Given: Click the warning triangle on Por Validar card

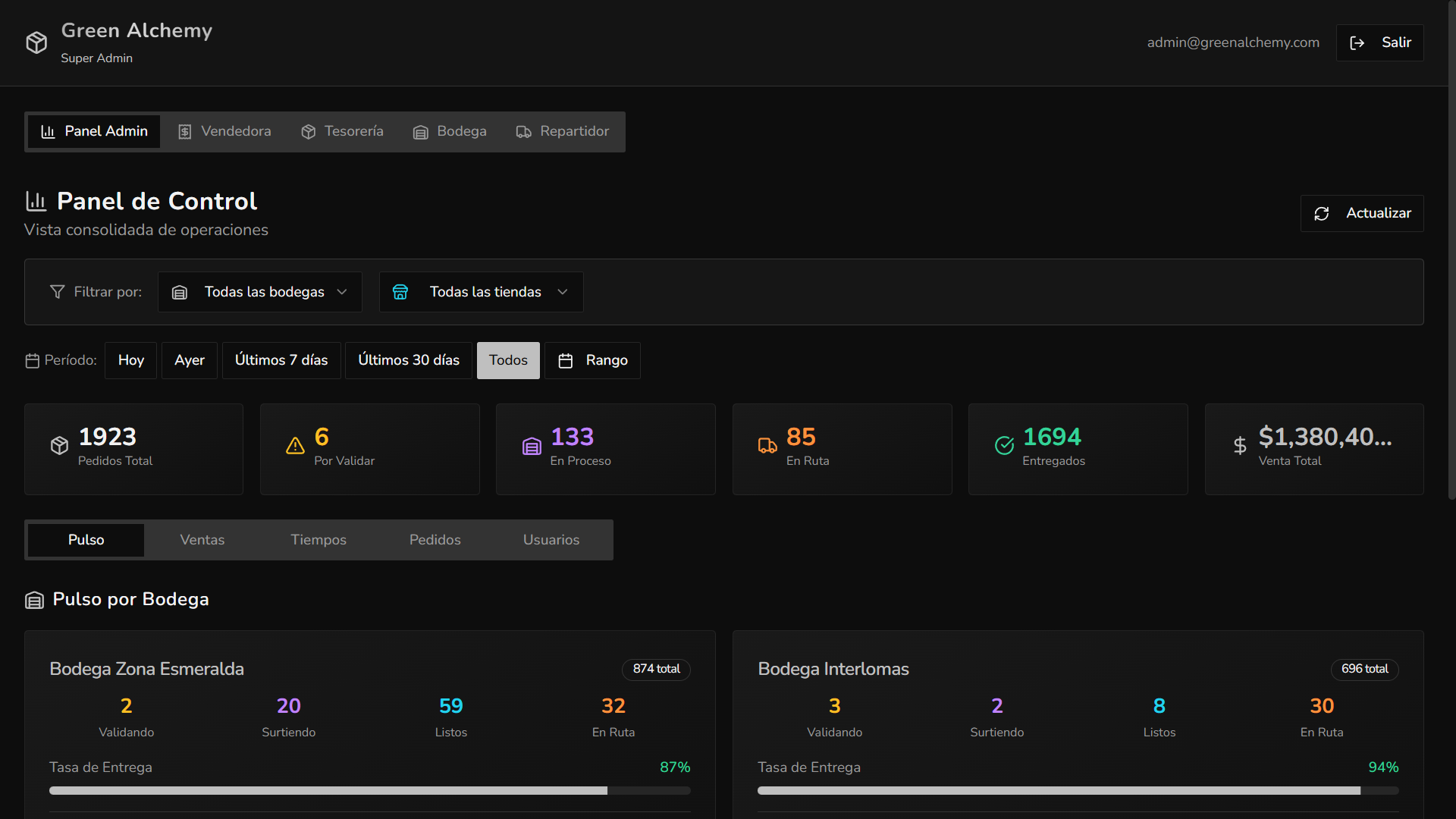Looking at the screenshot, I should (295, 446).
